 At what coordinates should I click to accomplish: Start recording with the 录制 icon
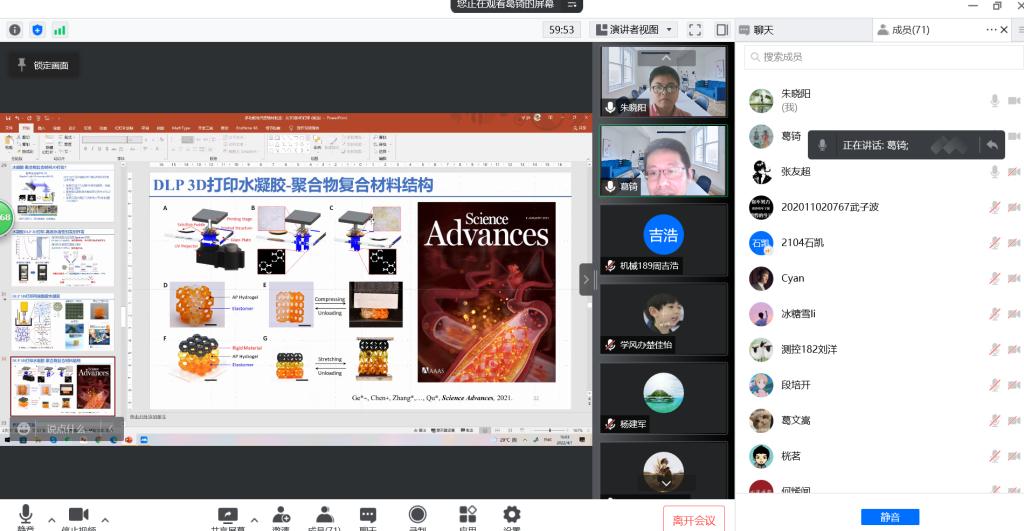[417, 517]
